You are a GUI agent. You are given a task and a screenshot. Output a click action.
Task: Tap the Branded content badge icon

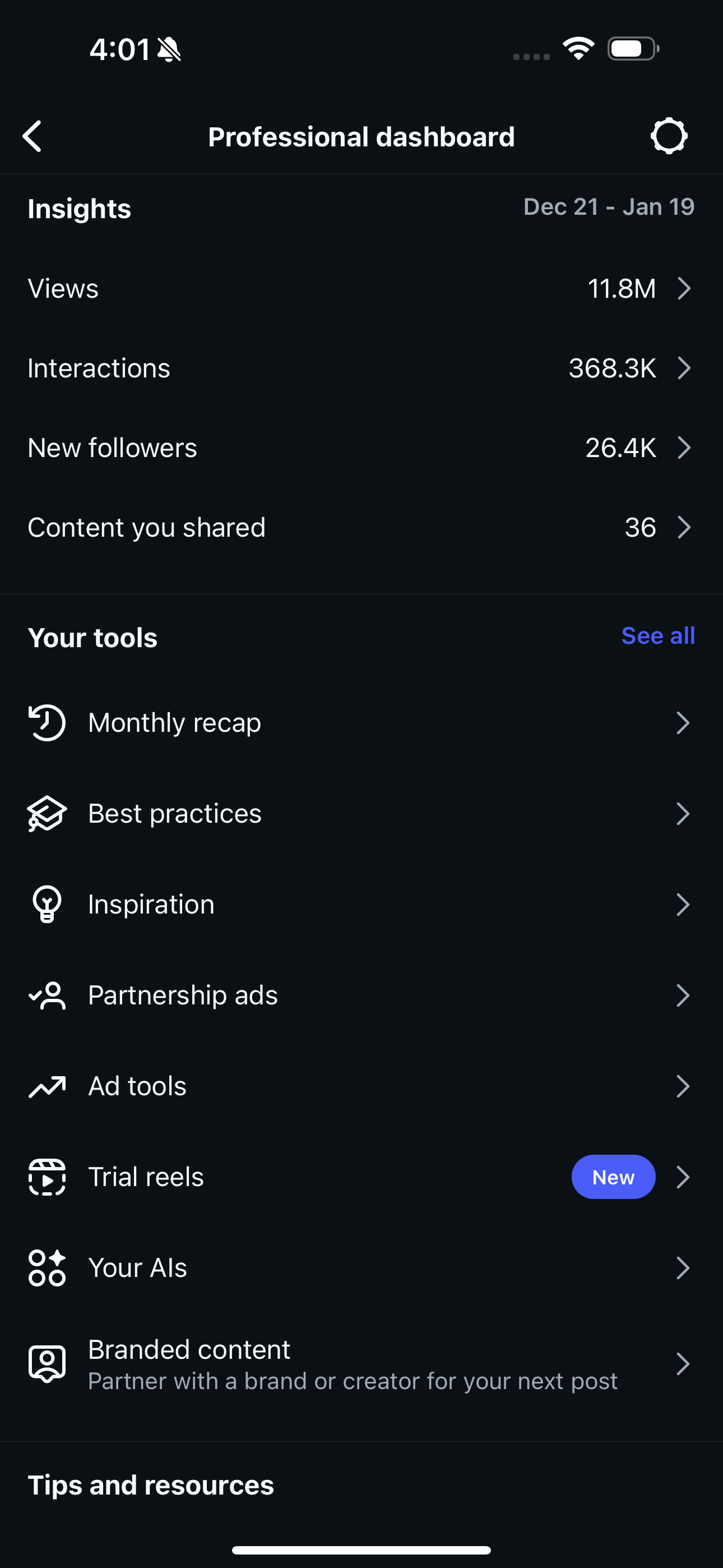click(47, 1364)
